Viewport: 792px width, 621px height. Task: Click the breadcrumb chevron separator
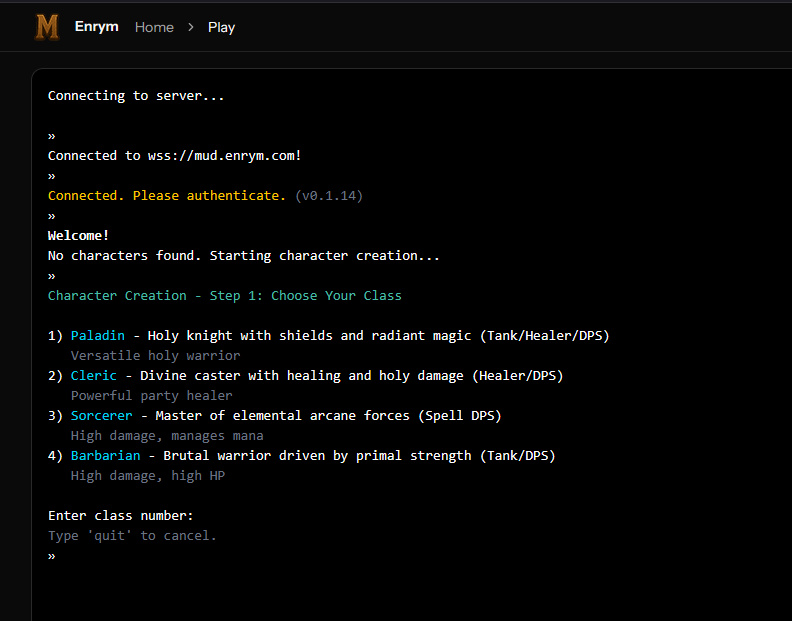[x=191, y=27]
